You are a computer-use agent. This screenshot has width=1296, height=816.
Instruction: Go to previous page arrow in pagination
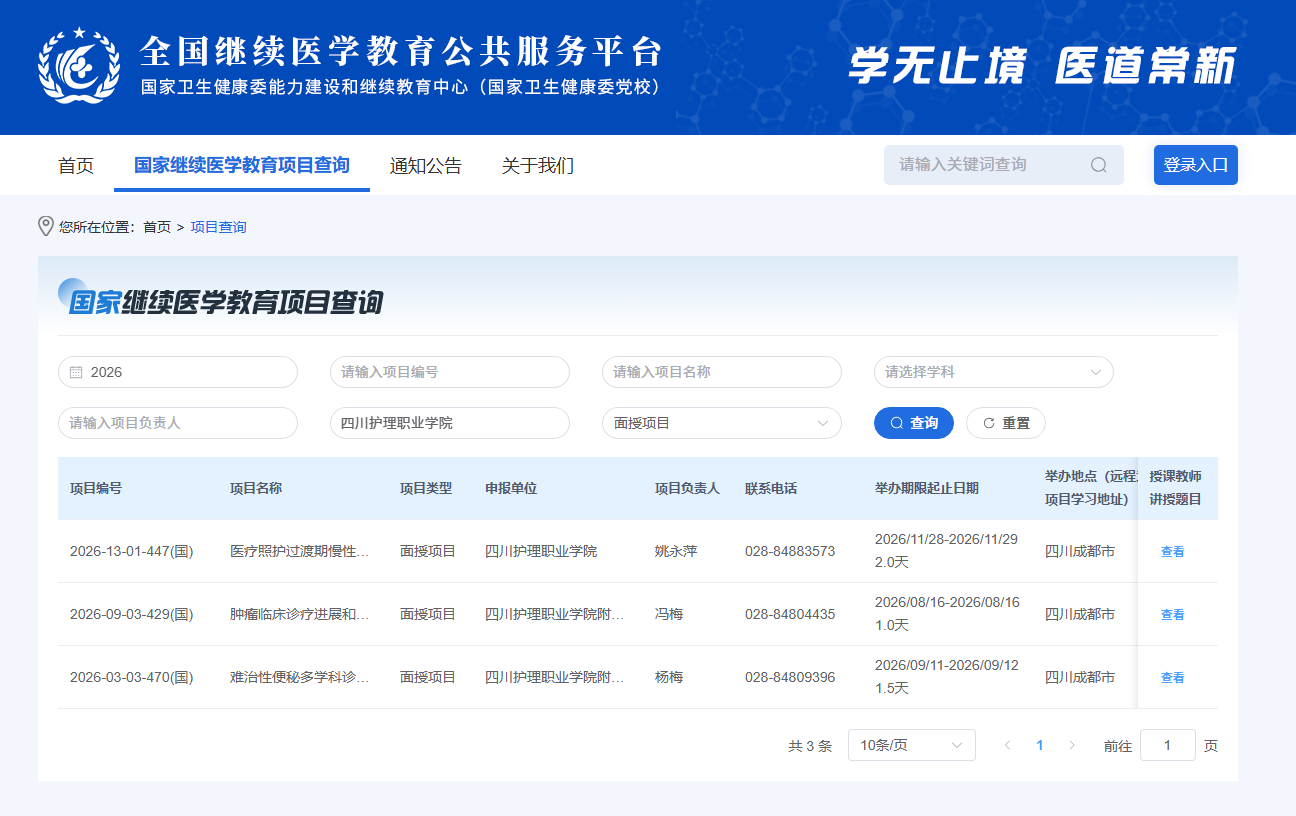pyautogui.click(x=1007, y=745)
